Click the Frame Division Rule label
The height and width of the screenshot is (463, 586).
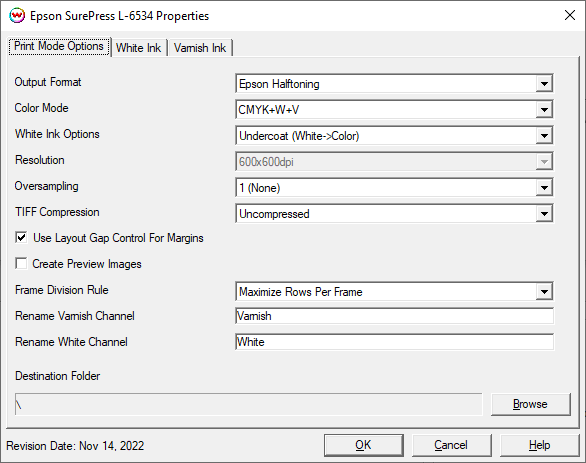point(62,290)
